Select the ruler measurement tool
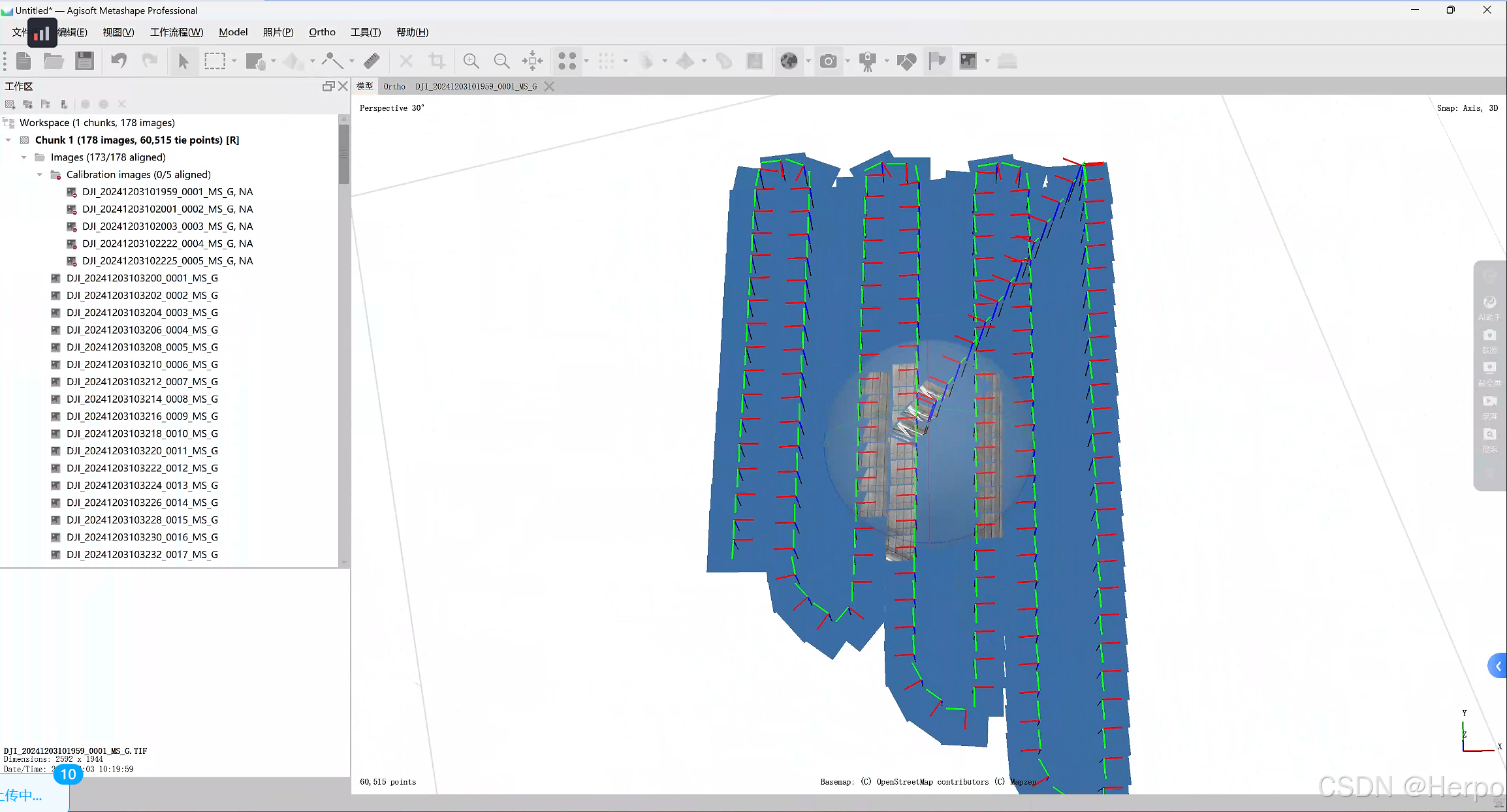 coord(372,61)
